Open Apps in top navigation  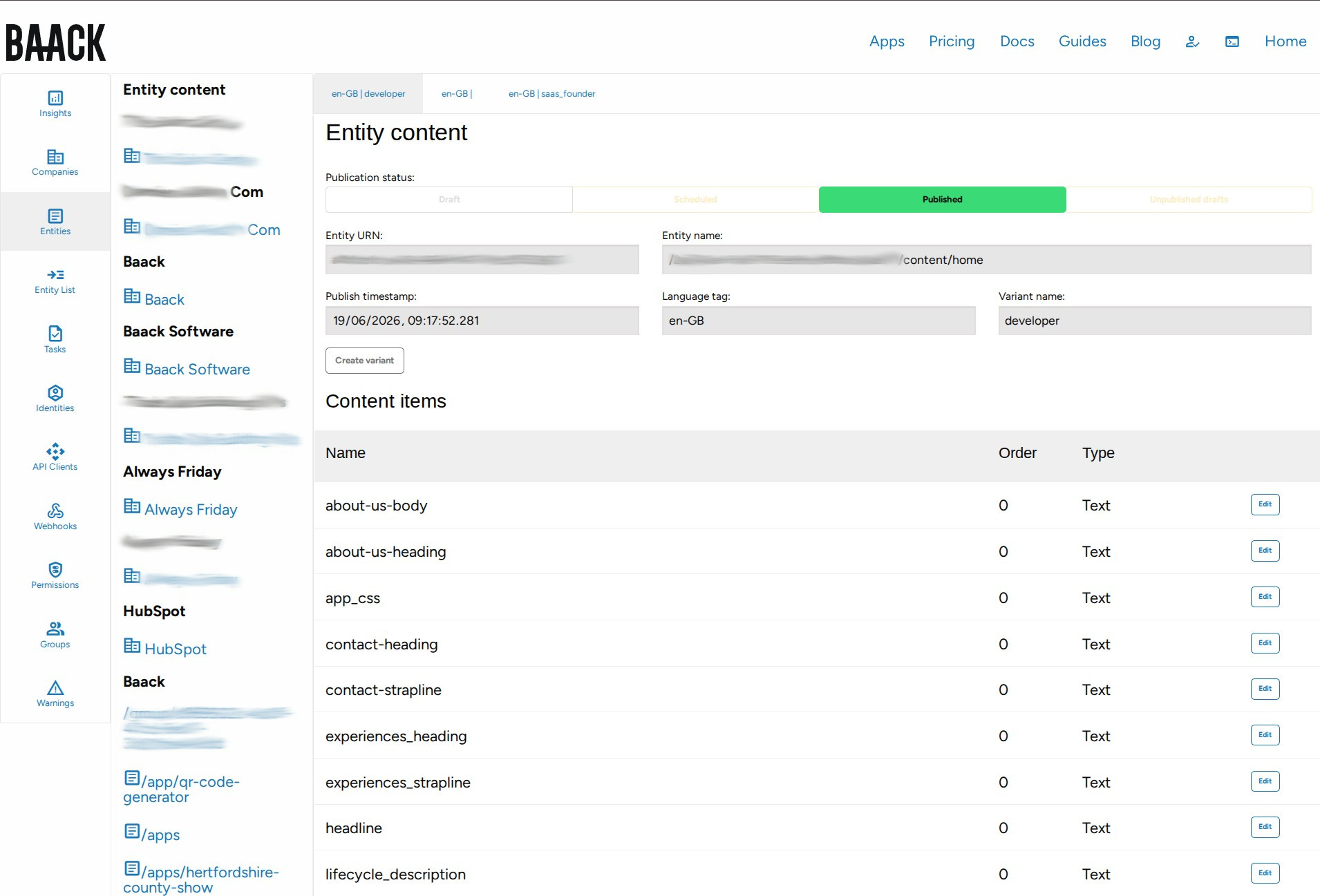click(x=887, y=41)
